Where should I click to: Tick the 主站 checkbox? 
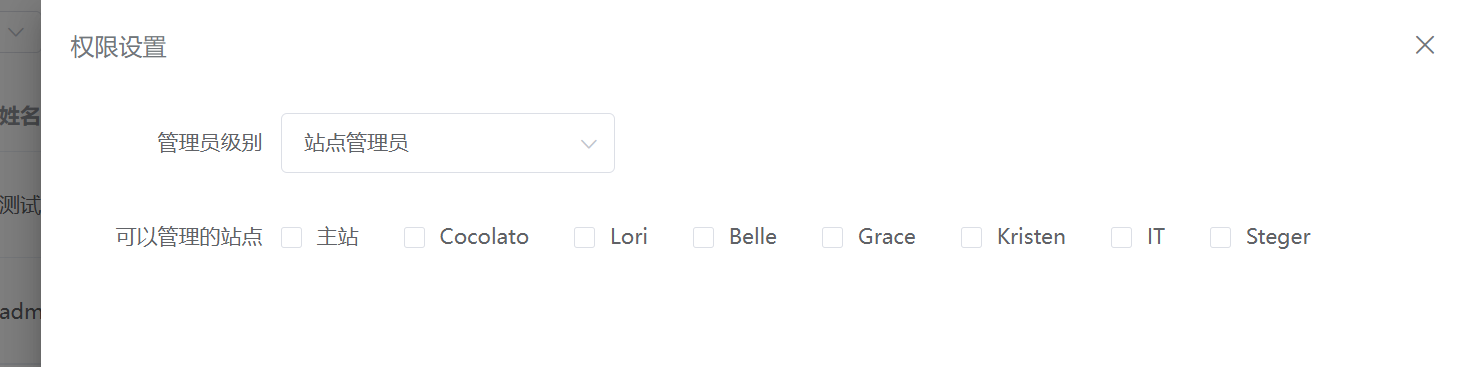[x=292, y=237]
